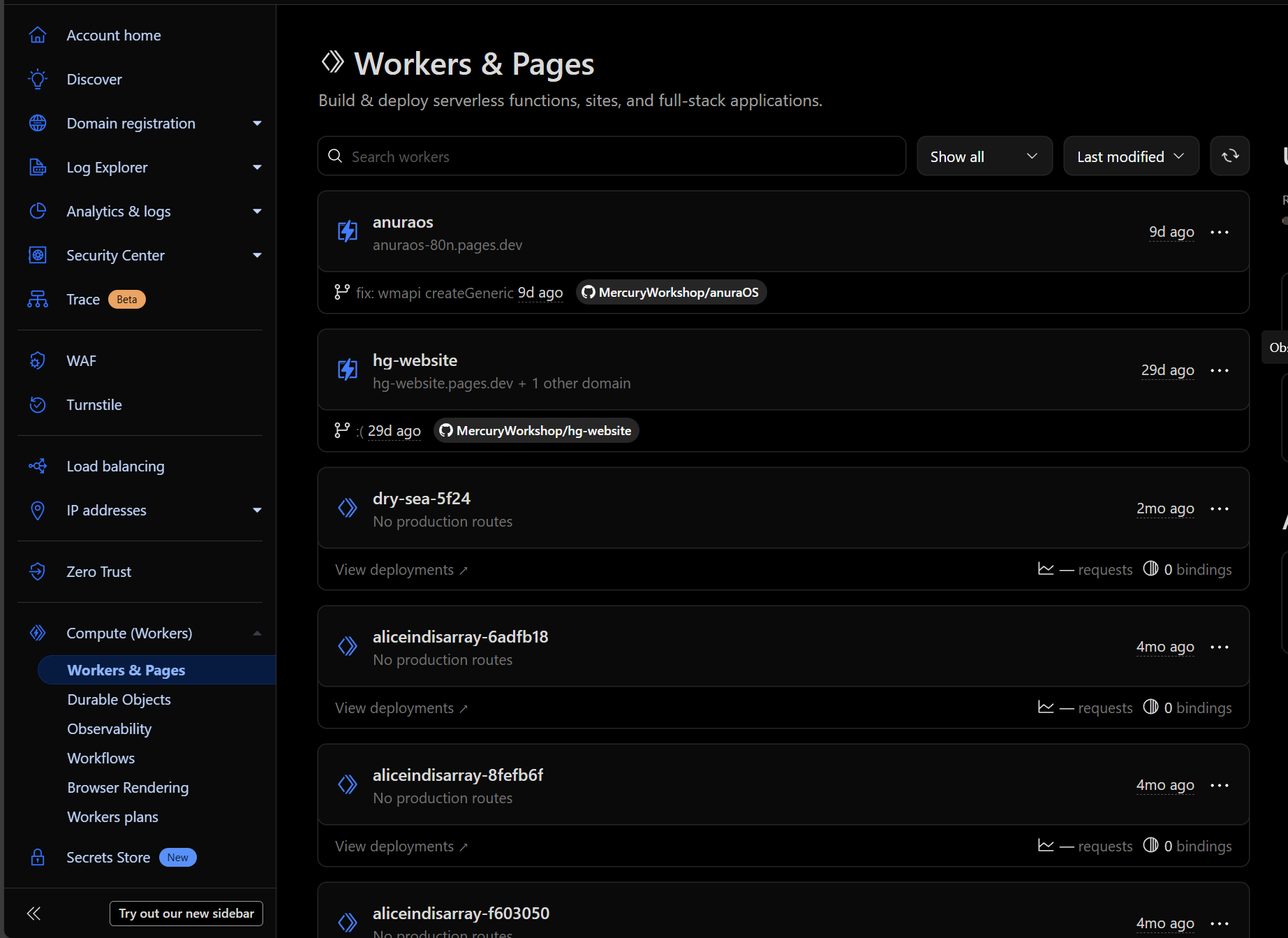Open the hg-website project name
The height and width of the screenshot is (938, 1288).
[x=415, y=360]
